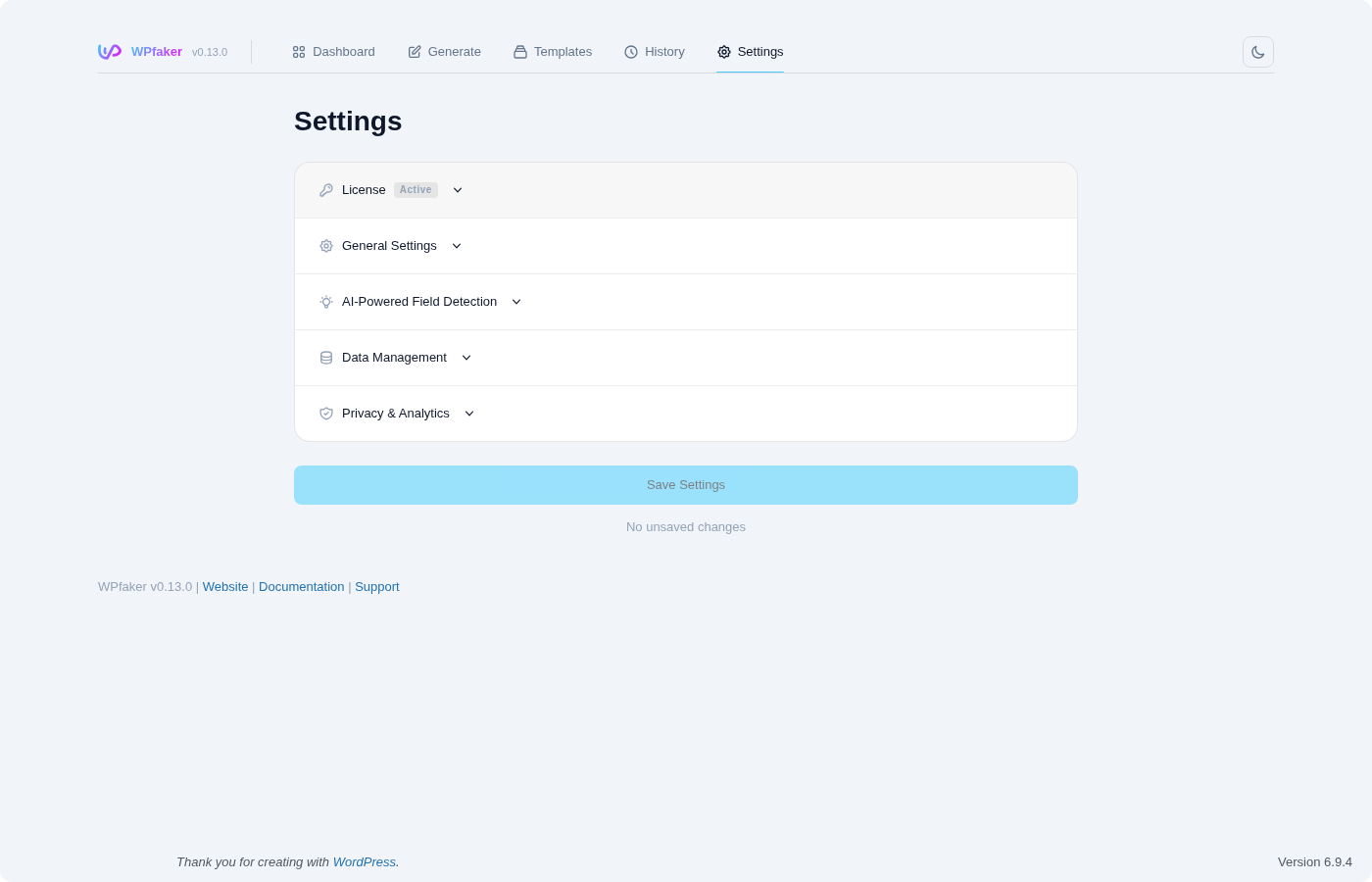Click the key icon beside License
Viewport: 1372px width, 882px height.
tap(326, 190)
